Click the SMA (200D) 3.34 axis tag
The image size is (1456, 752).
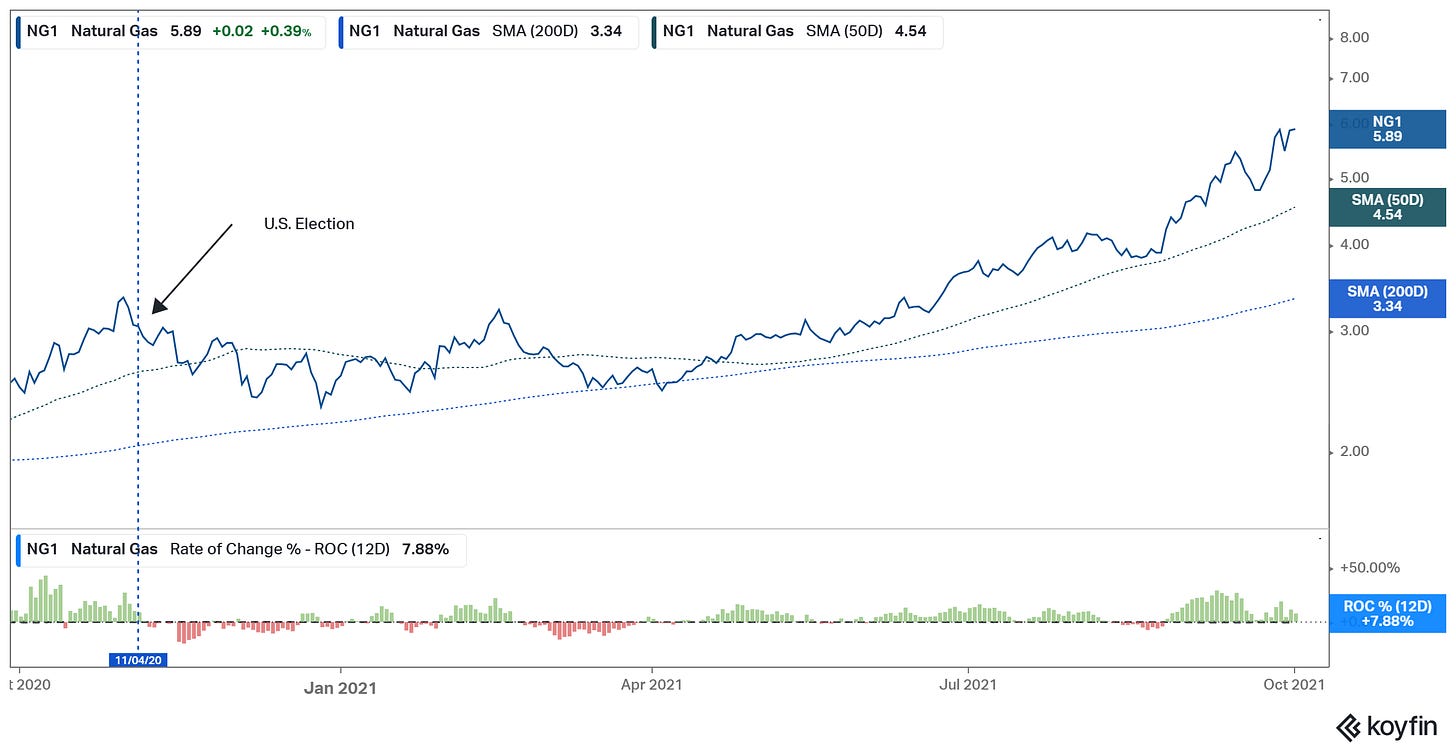[x=1387, y=298]
